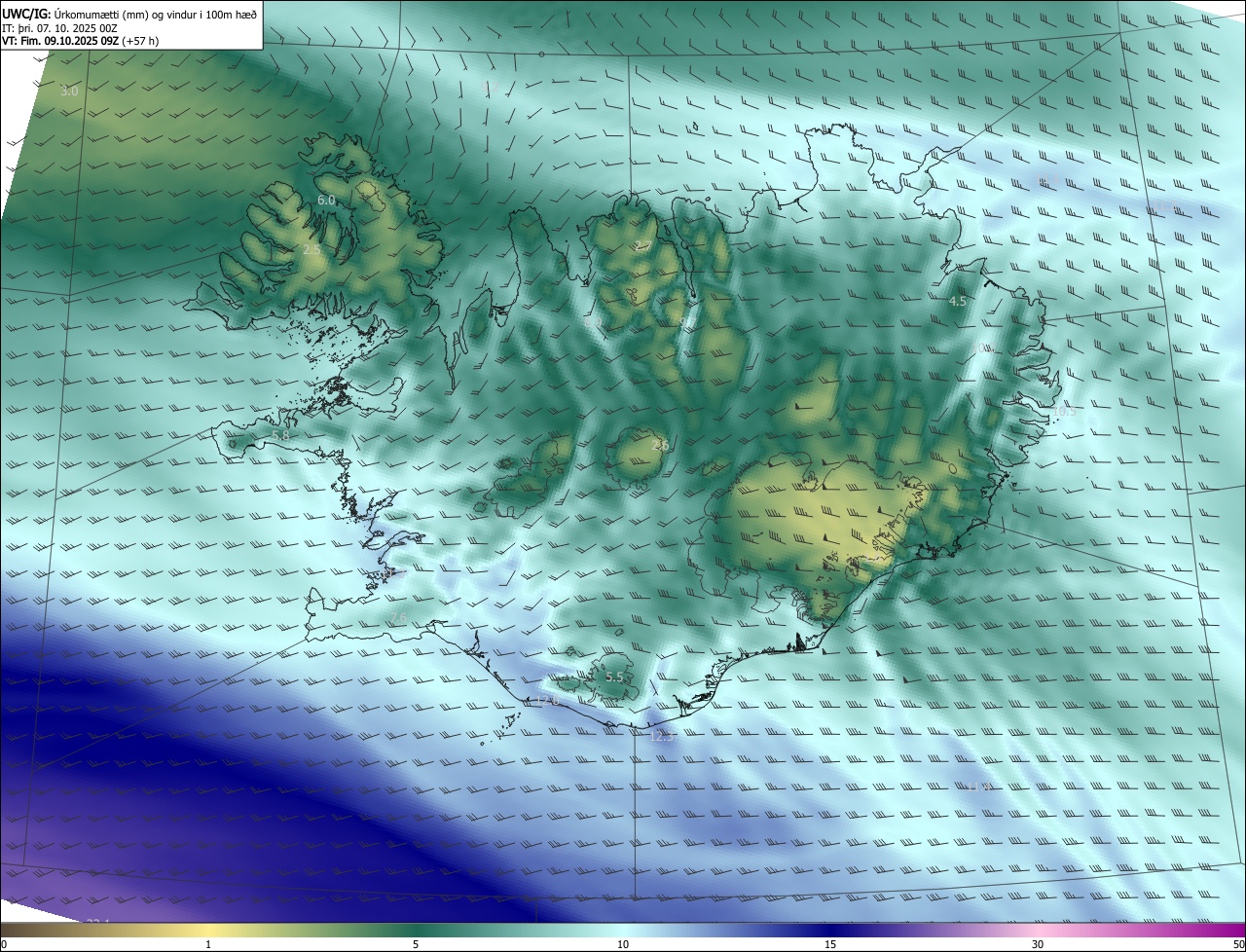Click the '3.0' value label on the map
The width and height of the screenshot is (1246, 952).
[69, 92]
